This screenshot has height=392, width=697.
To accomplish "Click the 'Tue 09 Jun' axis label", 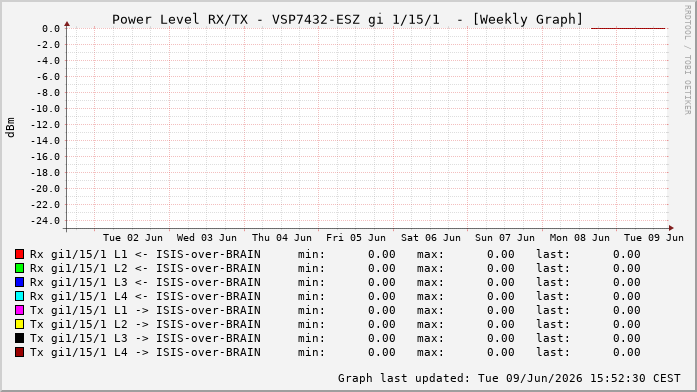I will pyautogui.click(x=653, y=238).
